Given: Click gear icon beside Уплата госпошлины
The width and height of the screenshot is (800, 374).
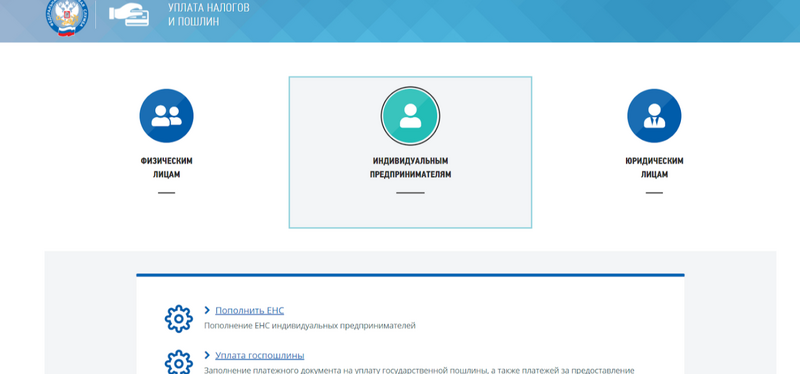Looking at the screenshot, I should coord(179,362).
